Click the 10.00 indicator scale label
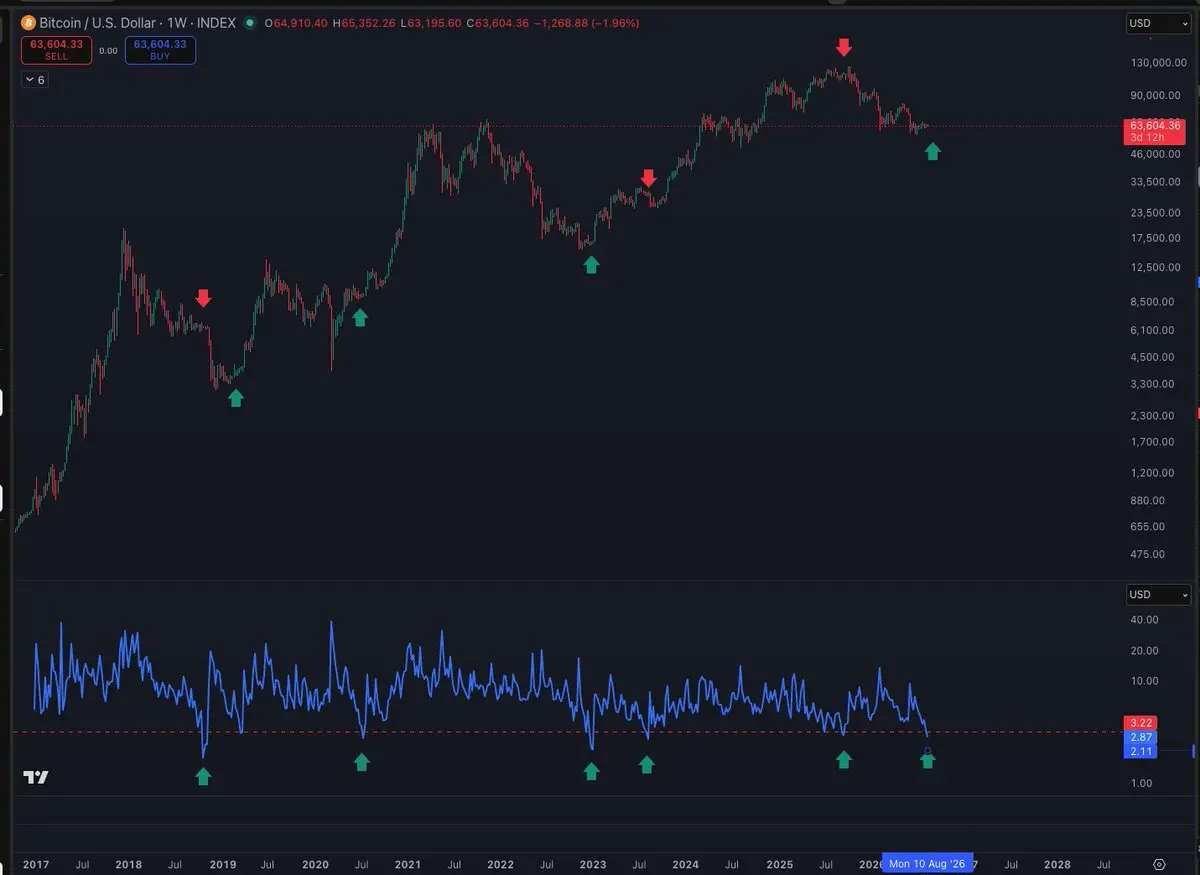The width and height of the screenshot is (1200, 875). click(1144, 682)
